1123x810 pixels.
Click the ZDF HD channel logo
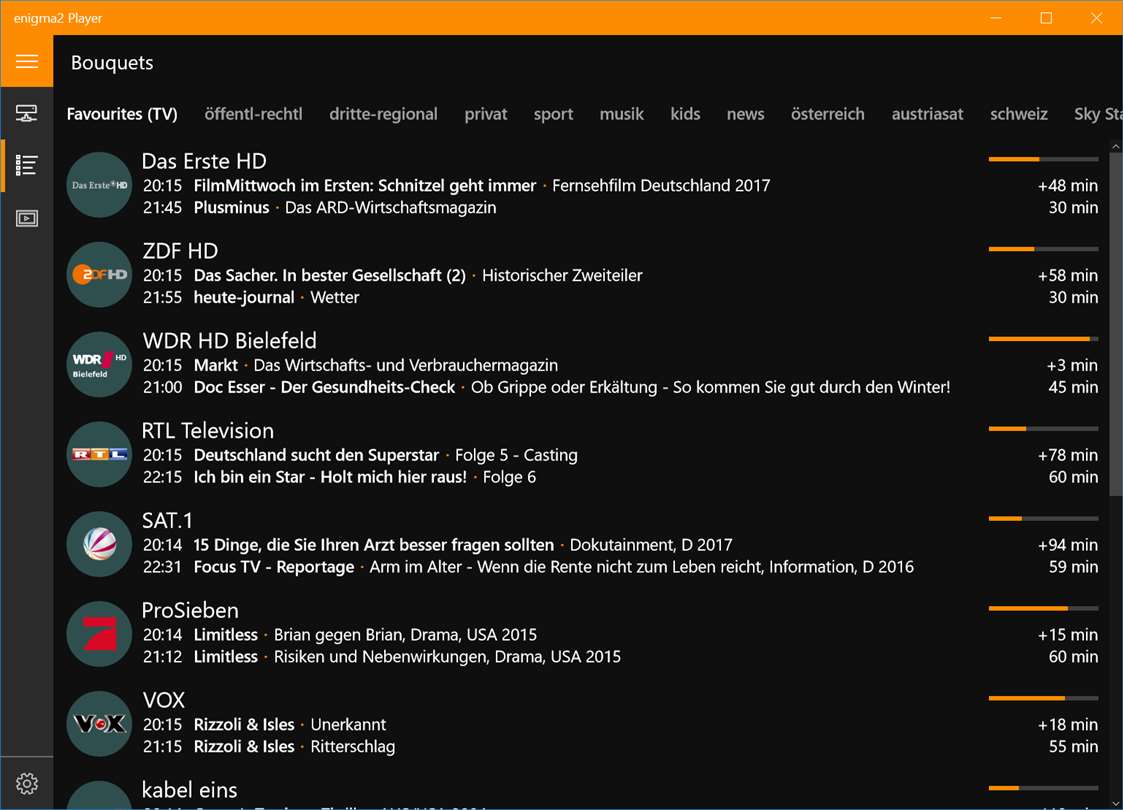(x=100, y=274)
